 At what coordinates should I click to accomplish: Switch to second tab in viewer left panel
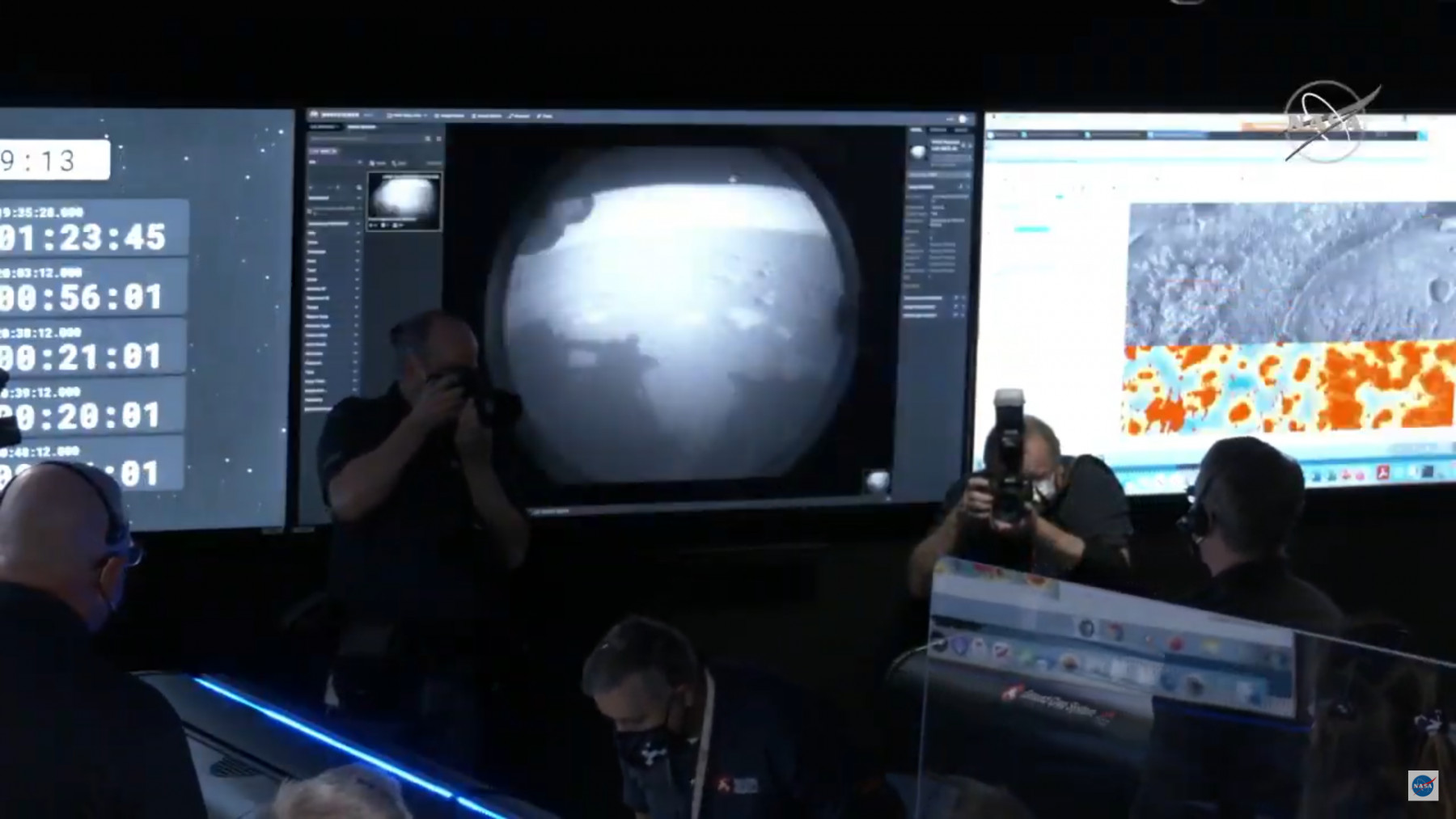click(362, 127)
